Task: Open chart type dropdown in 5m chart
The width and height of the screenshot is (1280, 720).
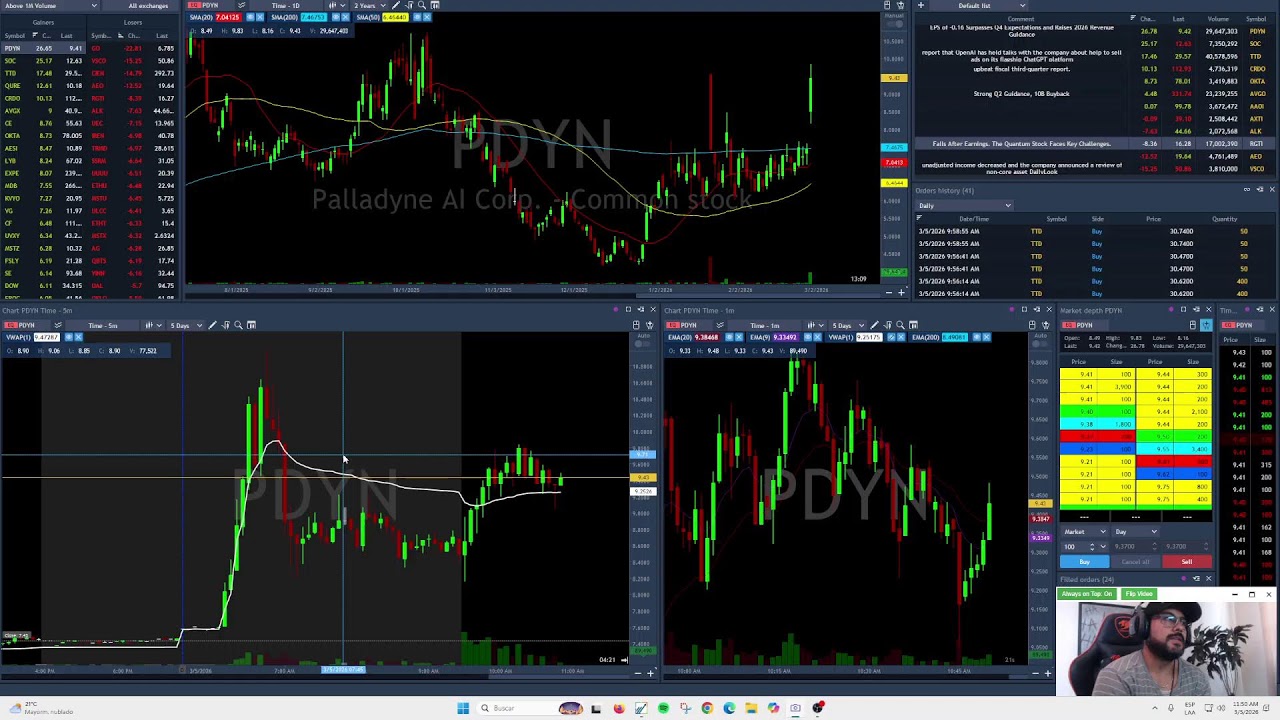Action: point(154,325)
